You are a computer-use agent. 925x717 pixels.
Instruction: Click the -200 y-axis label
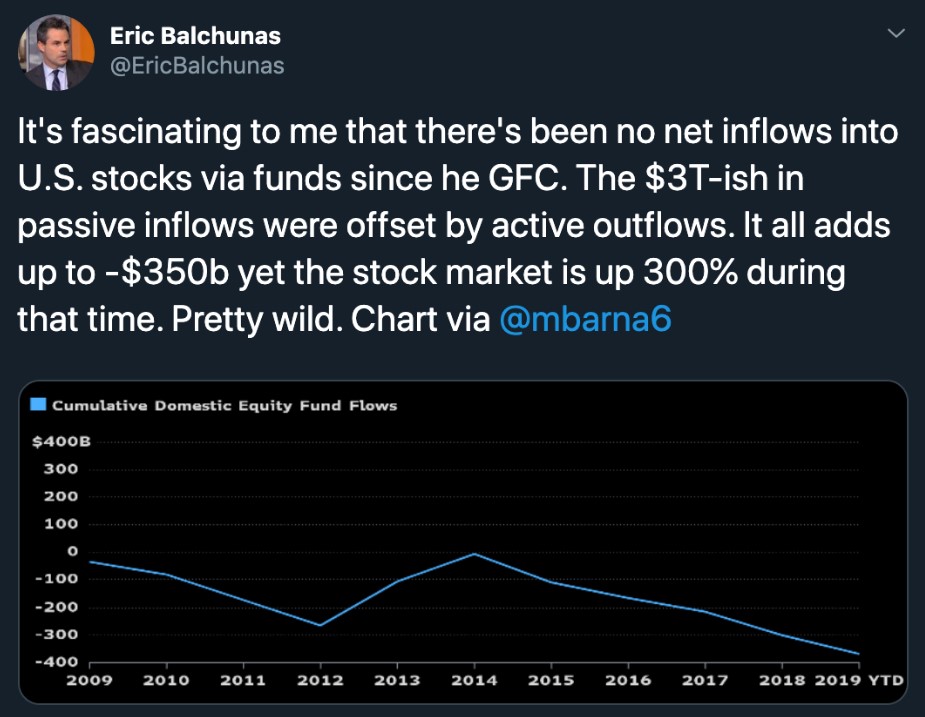pos(57,607)
